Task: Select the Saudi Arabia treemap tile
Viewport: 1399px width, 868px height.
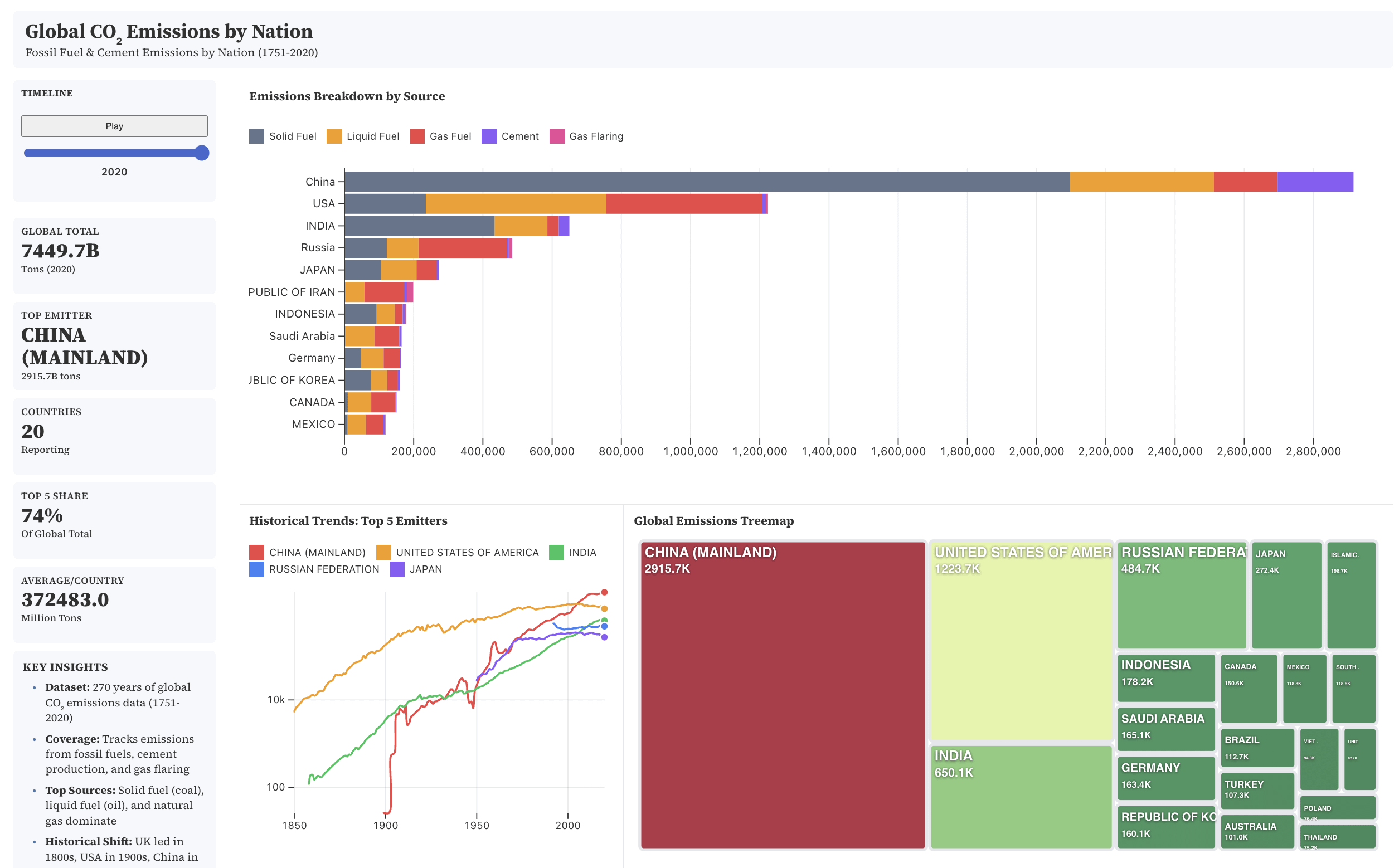Action: click(1166, 730)
